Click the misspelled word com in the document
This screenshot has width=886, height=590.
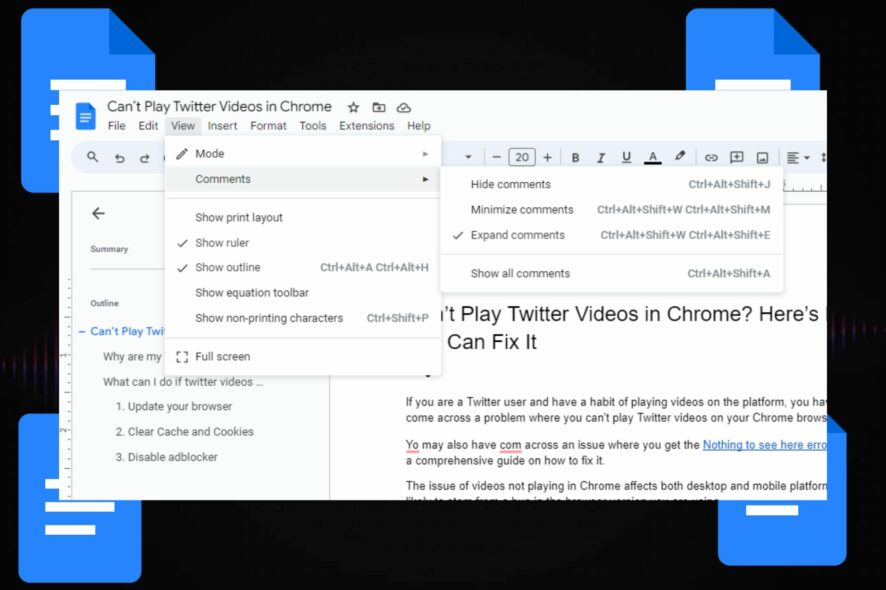pos(510,445)
